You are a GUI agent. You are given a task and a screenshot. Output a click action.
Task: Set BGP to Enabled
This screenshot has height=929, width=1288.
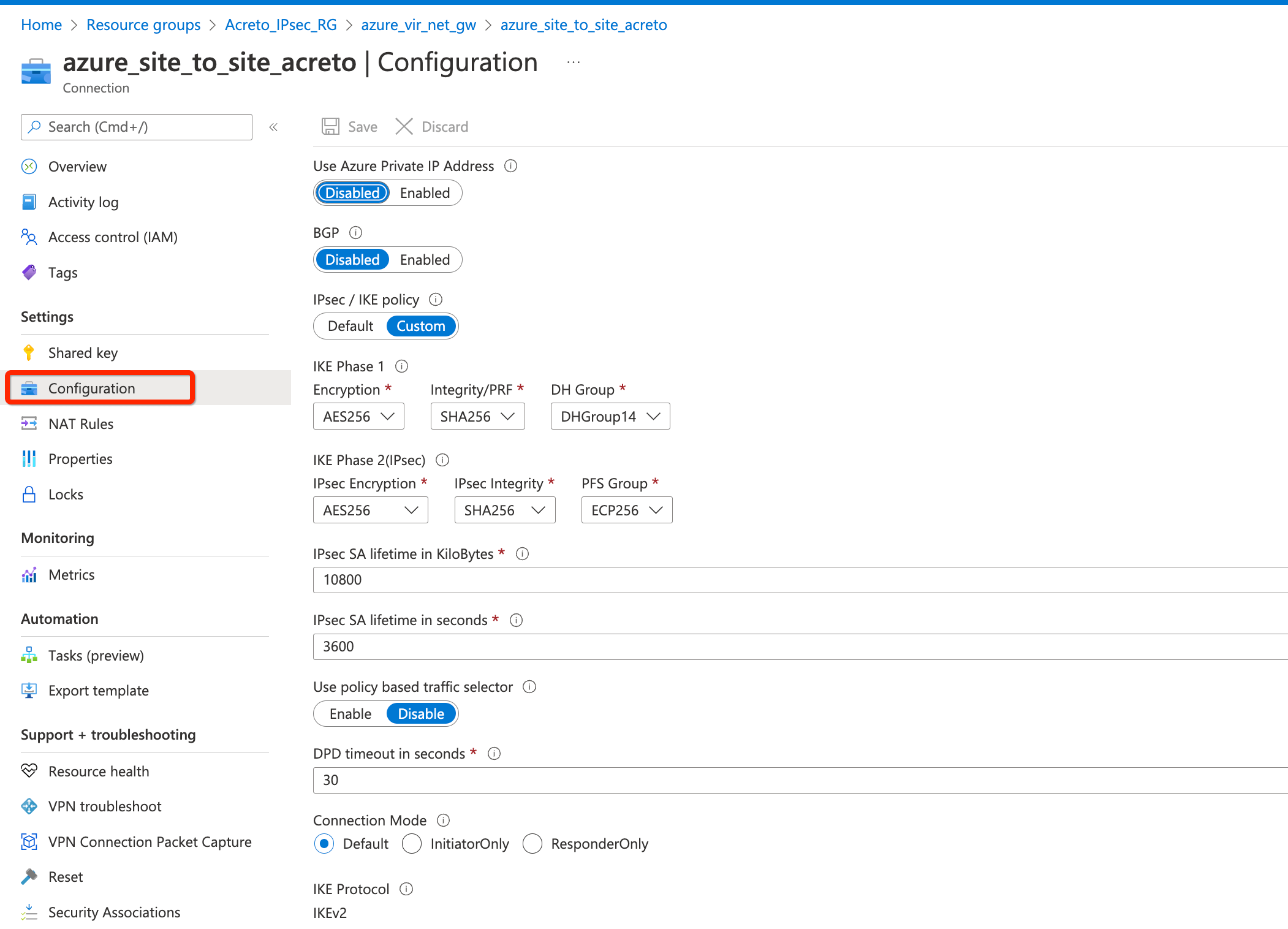[x=425, y=260]
